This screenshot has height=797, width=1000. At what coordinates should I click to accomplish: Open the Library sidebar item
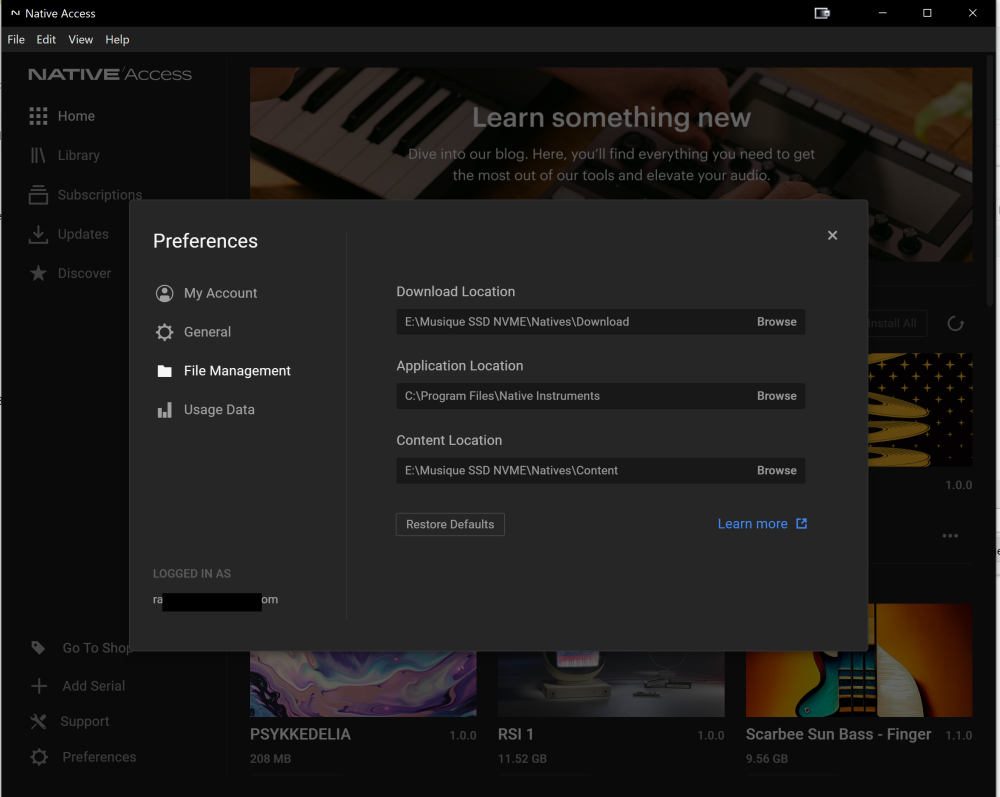point(79,156)
